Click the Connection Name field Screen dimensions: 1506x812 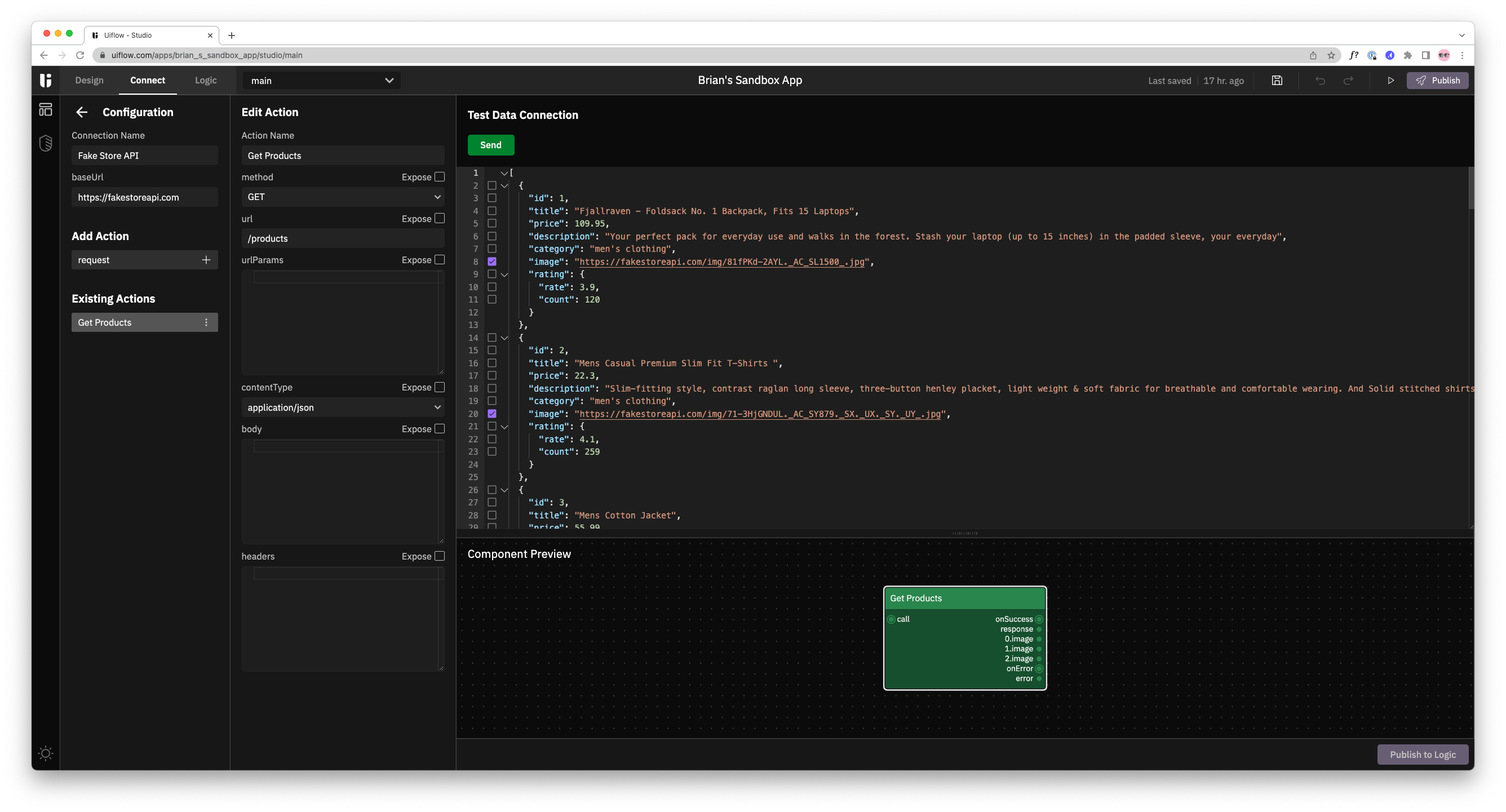coord(144,156)
